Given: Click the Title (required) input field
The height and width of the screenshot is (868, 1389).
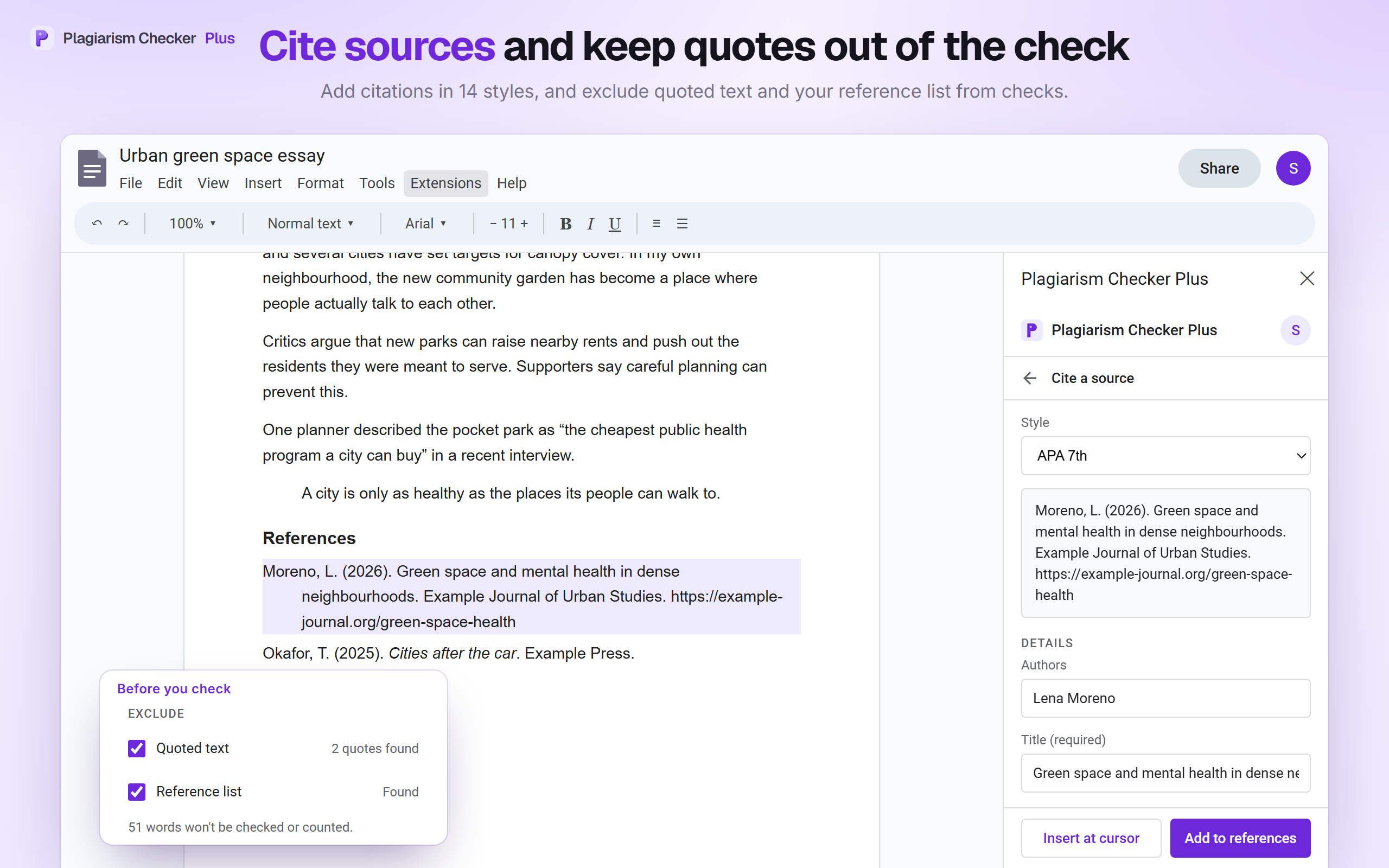Looking at the screenshot, I should pyautogui.click(x=1165, y=773).
